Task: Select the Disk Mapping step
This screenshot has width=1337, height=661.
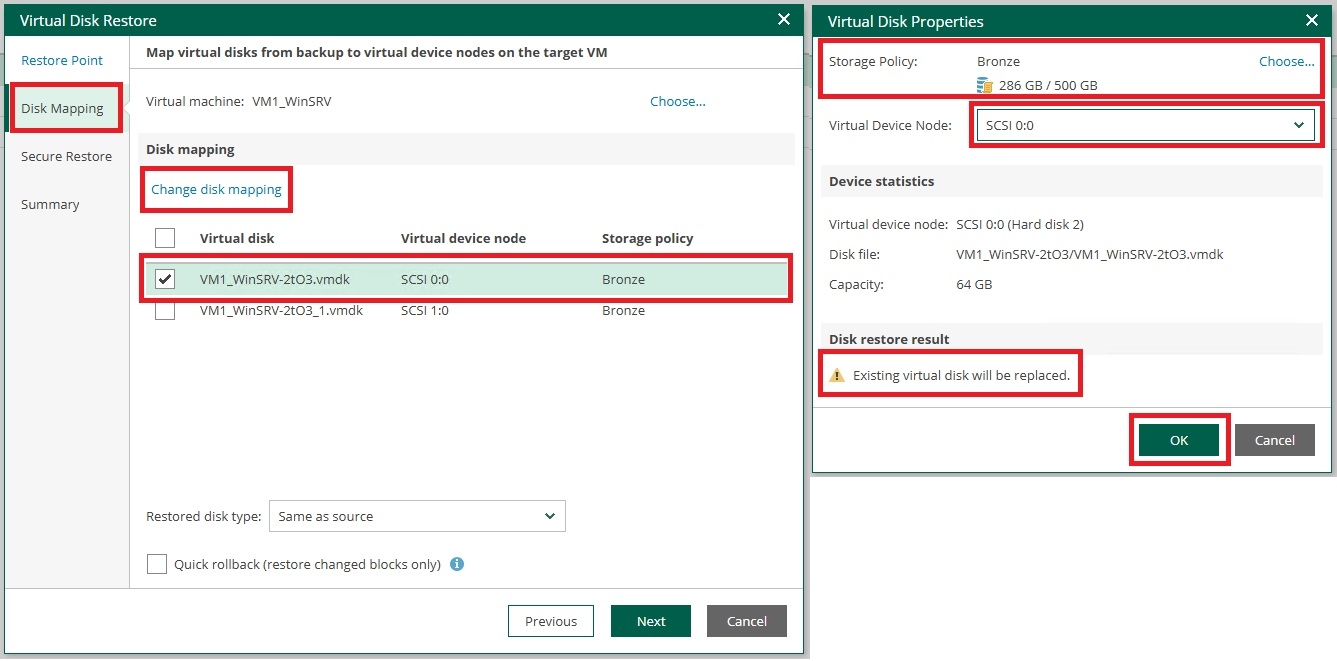Action: (x=62, y=108)
